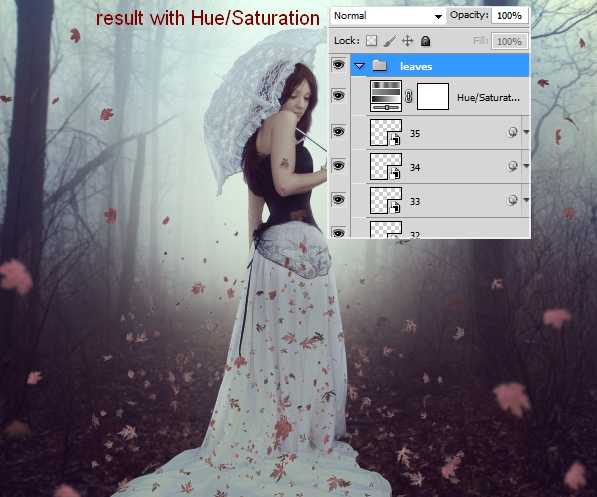
Task: Select the white layer mask thumbnail
Action: tap(433, 96)
